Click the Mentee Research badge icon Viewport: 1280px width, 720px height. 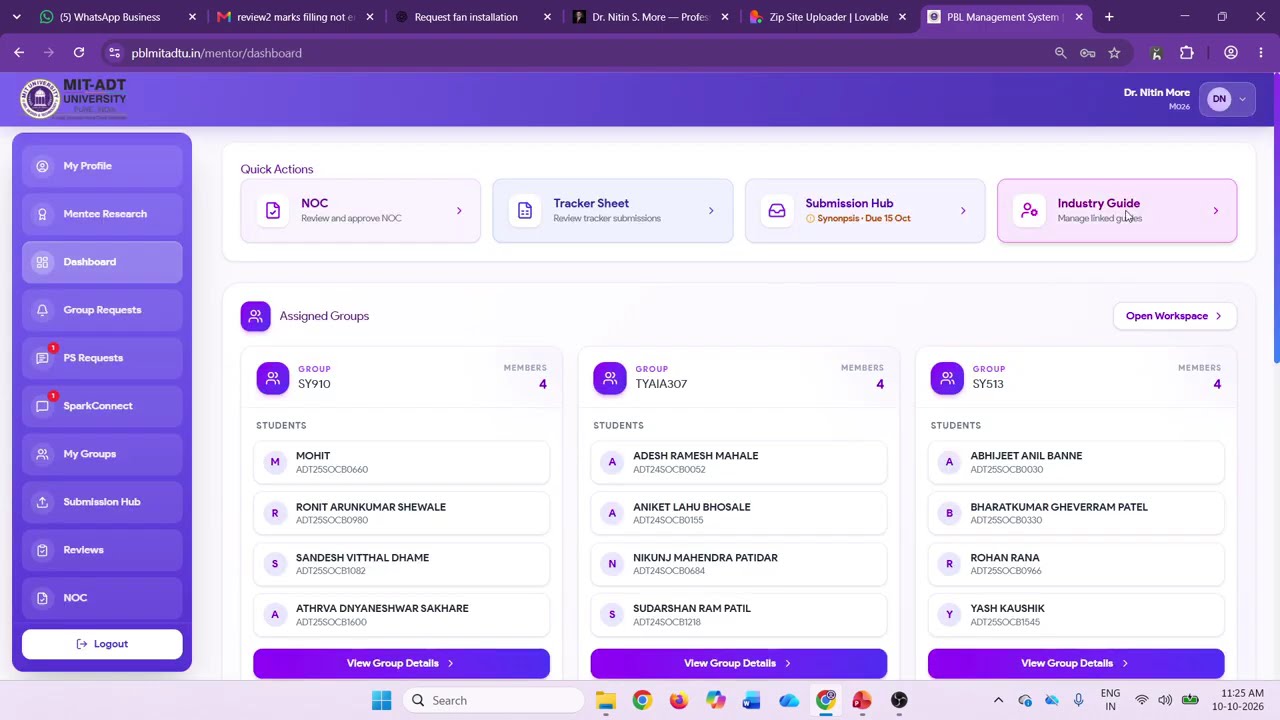[x=42, y=214]
